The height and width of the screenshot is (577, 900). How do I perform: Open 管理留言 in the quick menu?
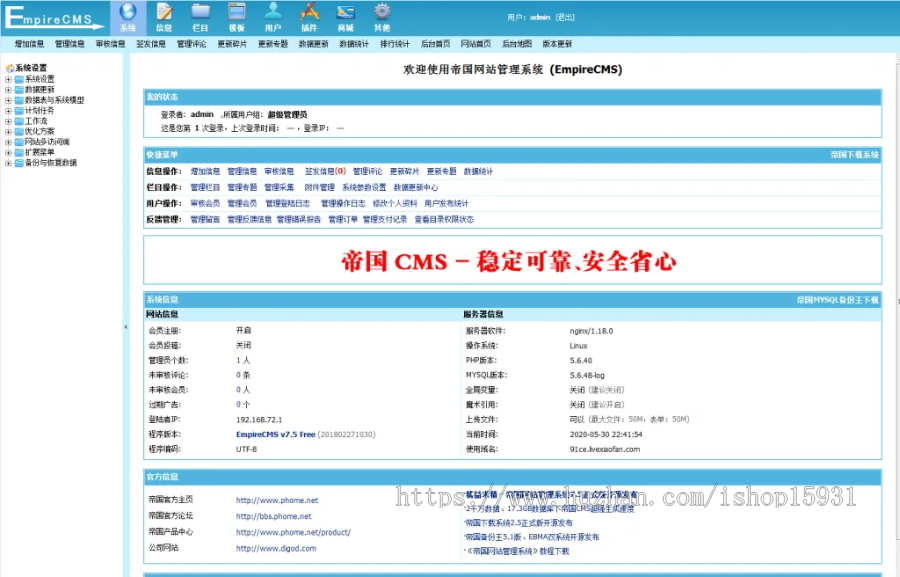(x=205, y=219)
